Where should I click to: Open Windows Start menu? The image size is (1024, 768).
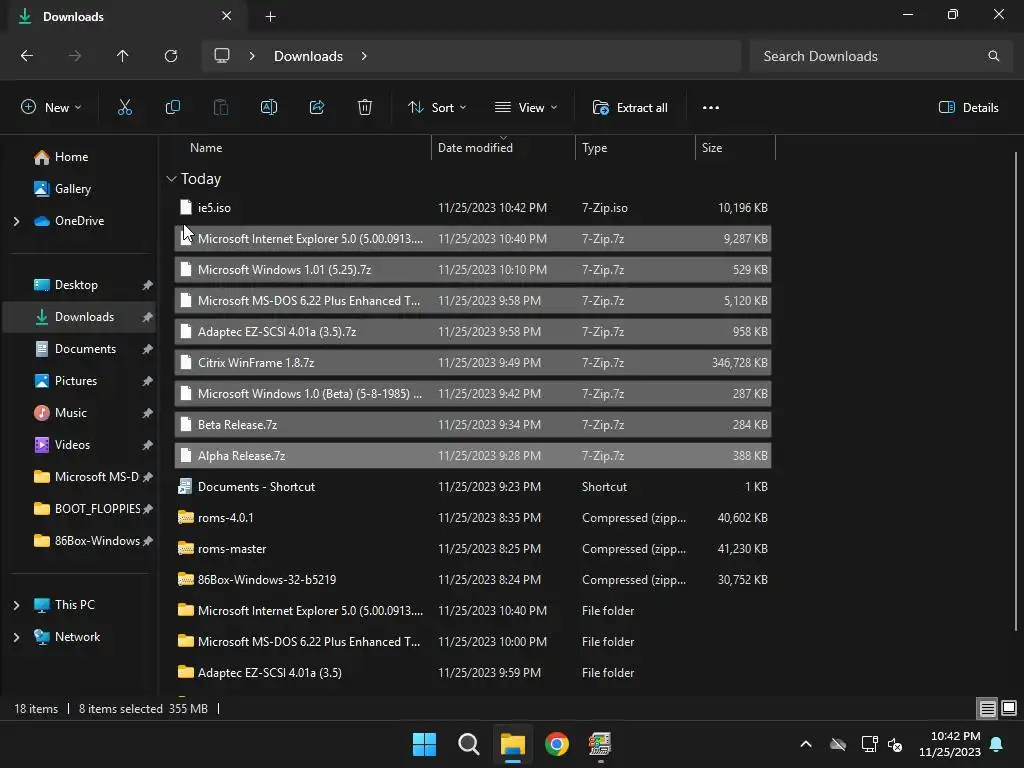(x=424, y=744)
